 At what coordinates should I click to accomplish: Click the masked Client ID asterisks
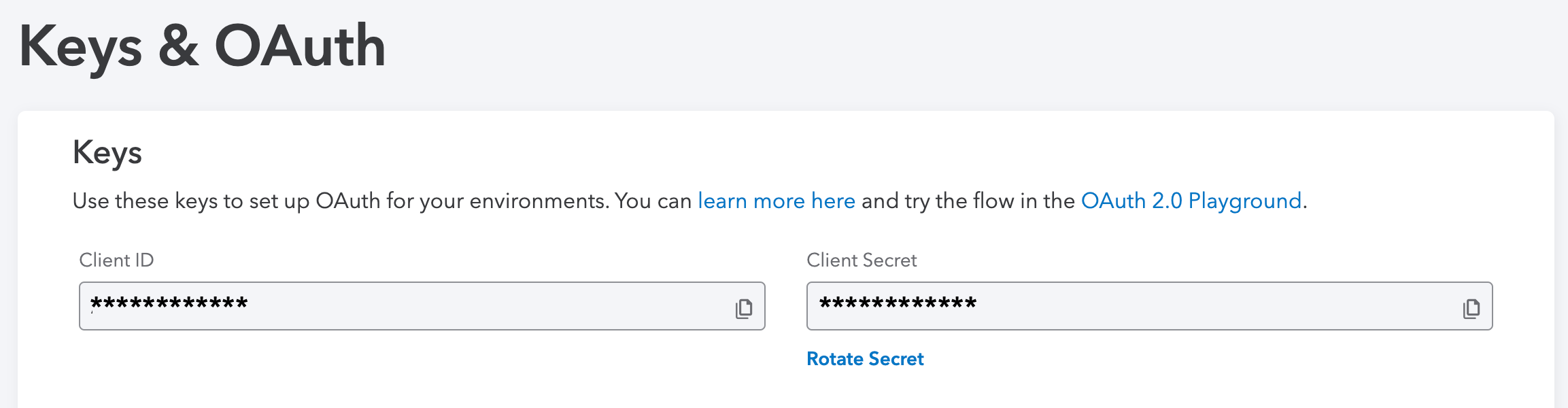(169, 303)
